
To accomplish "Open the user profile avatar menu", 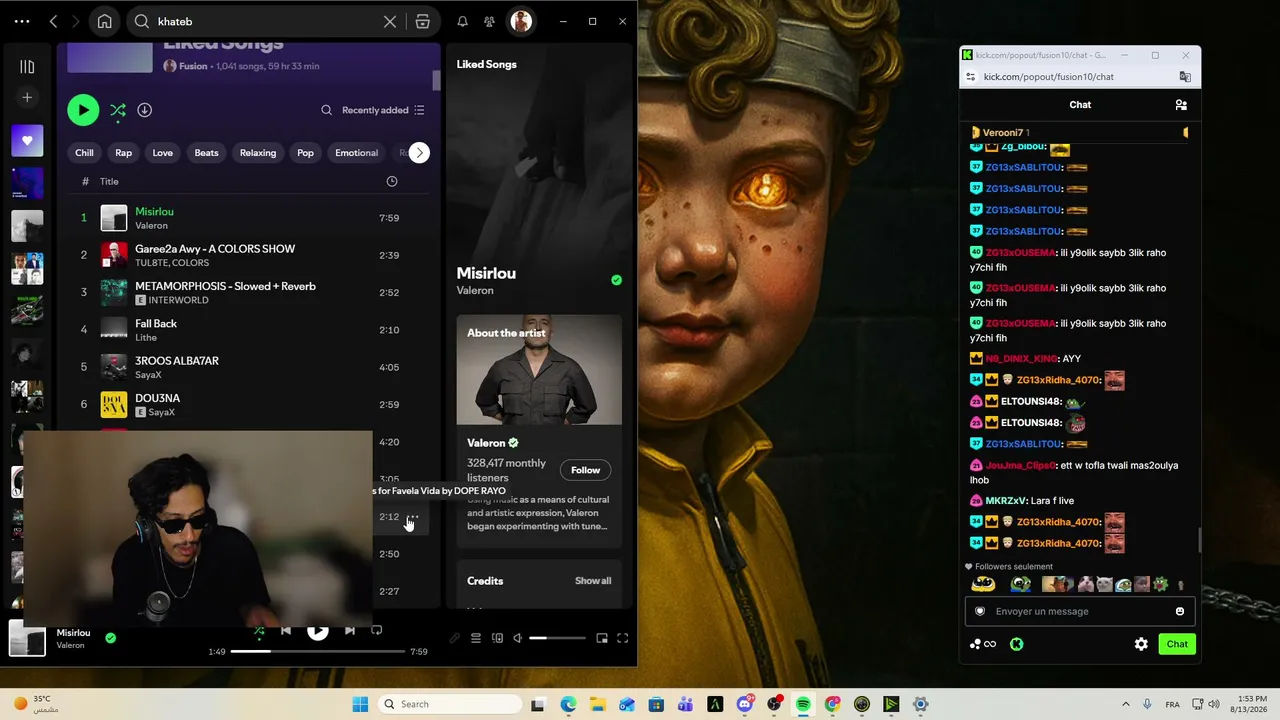I will (x=520, y=21).
